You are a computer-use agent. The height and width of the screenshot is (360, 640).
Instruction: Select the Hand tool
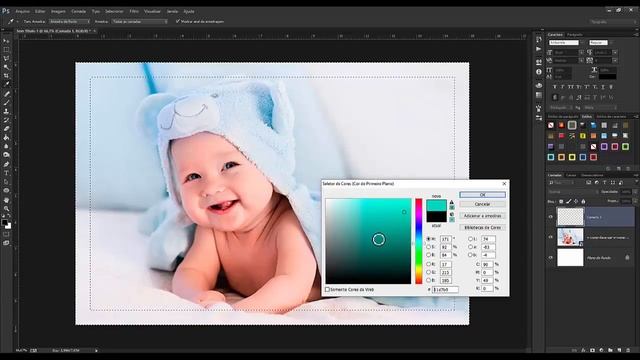pyautogui.click(x=6, y=200)
